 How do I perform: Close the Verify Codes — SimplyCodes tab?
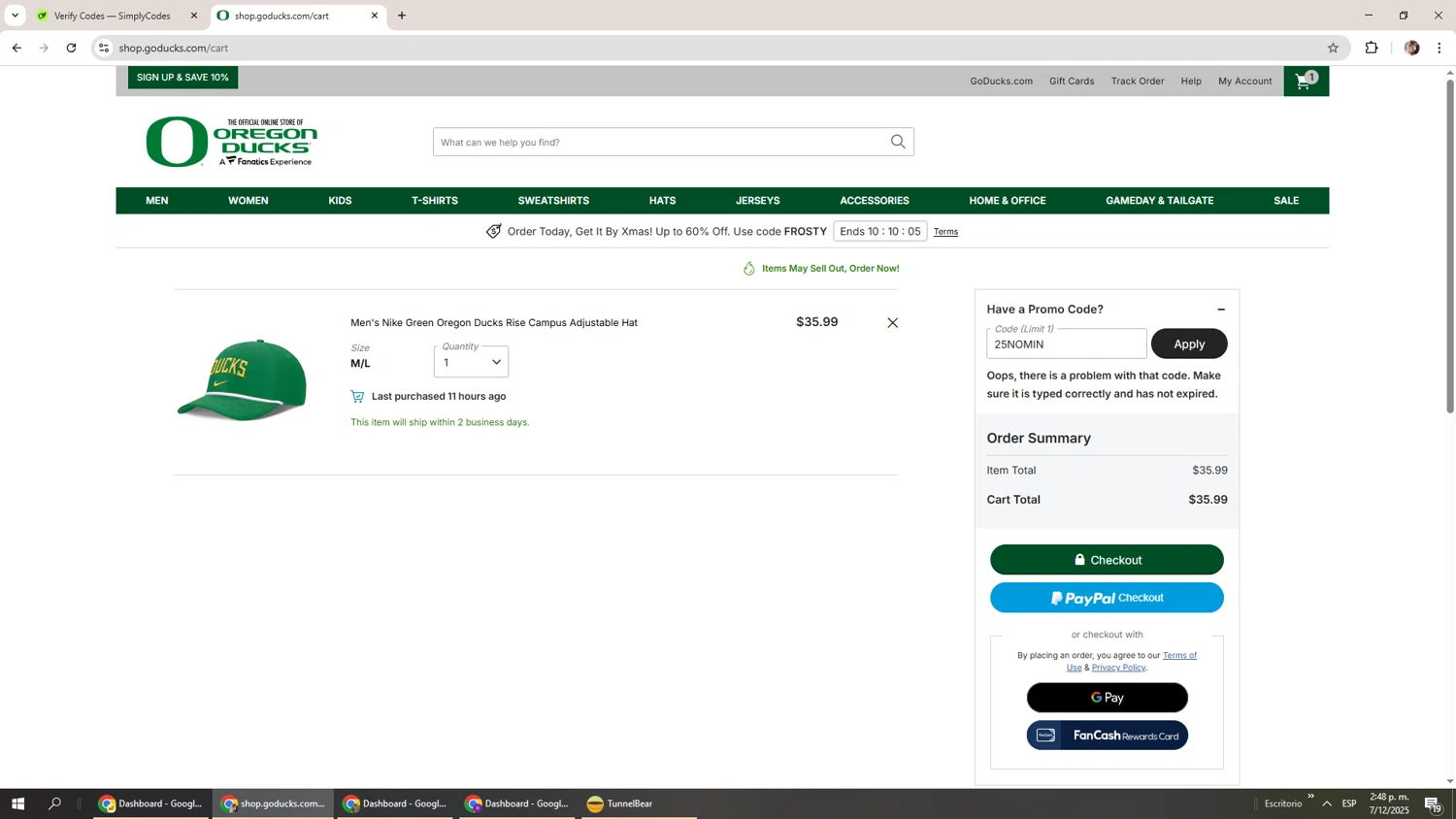click(x=193, y=16)
